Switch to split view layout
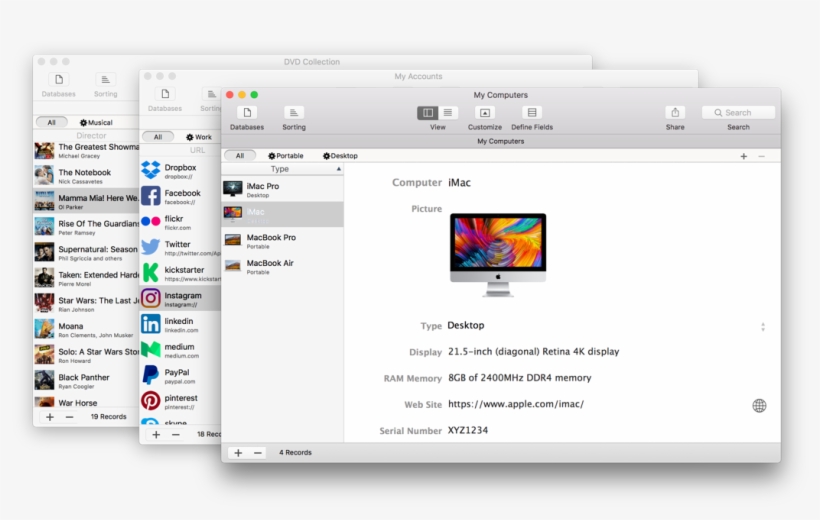 point(428,112)
